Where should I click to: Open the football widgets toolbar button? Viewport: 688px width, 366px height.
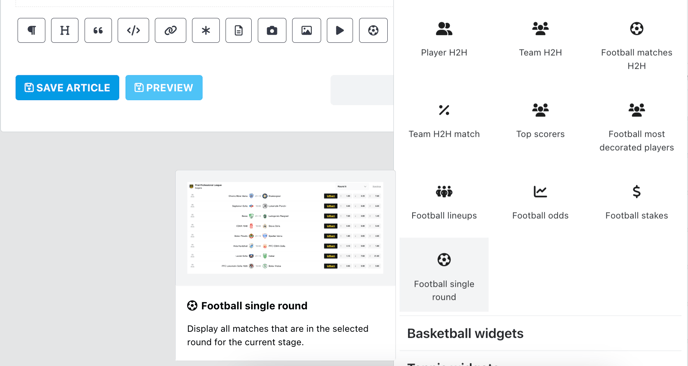click(x=373, y=30)
